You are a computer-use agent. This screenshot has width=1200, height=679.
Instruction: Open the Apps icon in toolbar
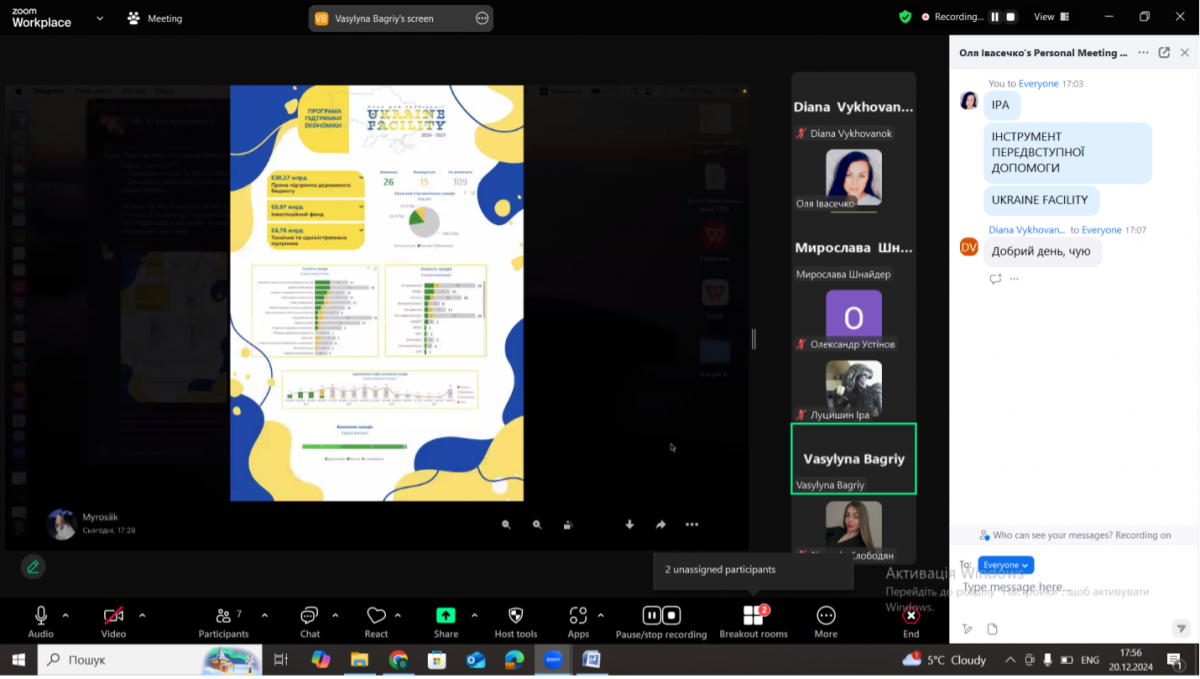click(578, 616)
